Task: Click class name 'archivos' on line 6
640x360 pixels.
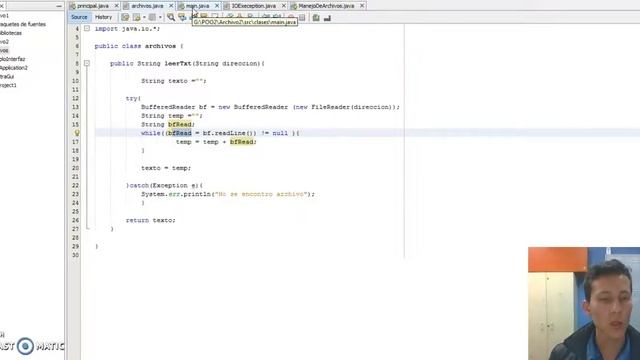Action: tap(160, 46)
